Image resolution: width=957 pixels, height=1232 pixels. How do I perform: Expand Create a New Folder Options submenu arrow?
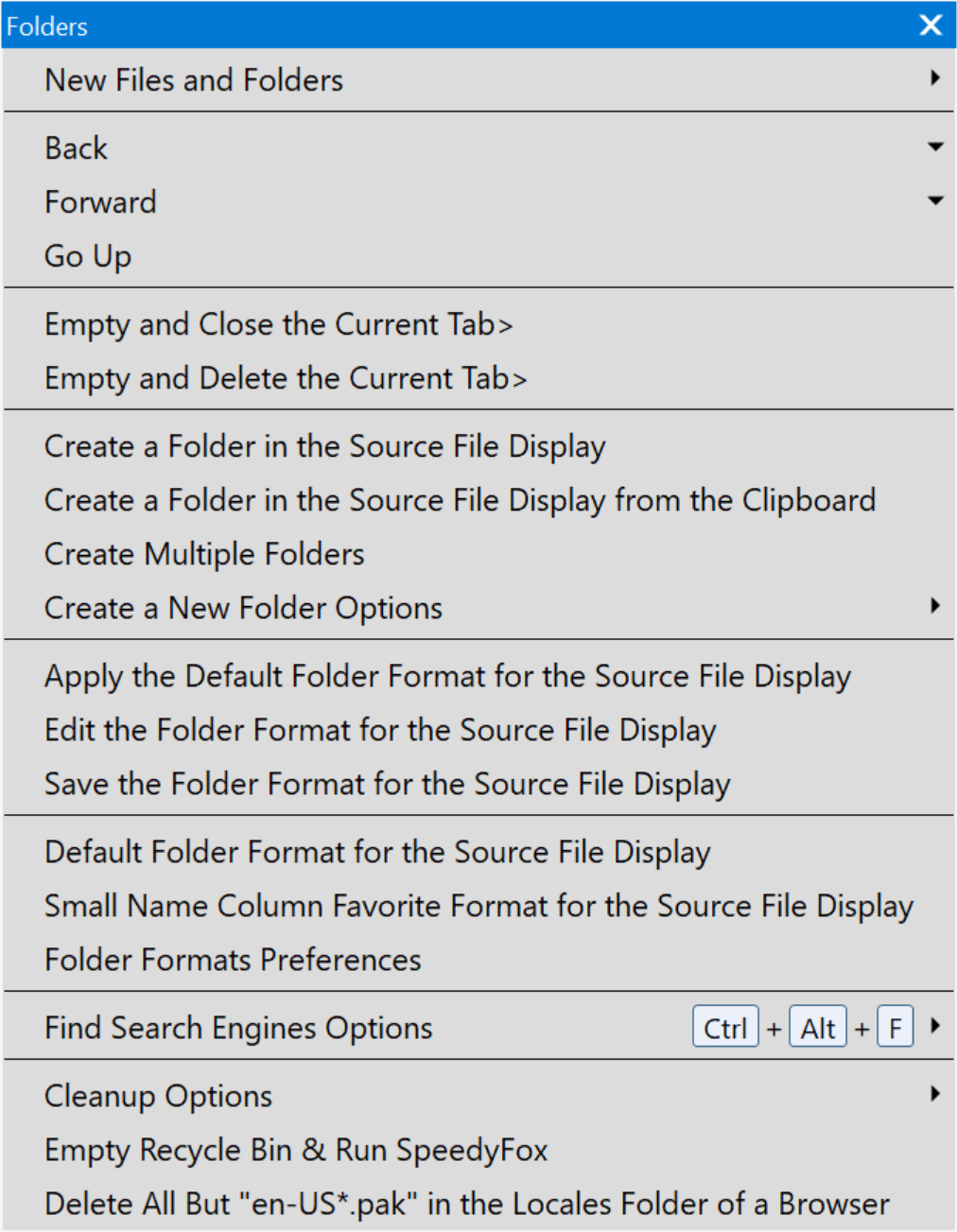point(934,606)
